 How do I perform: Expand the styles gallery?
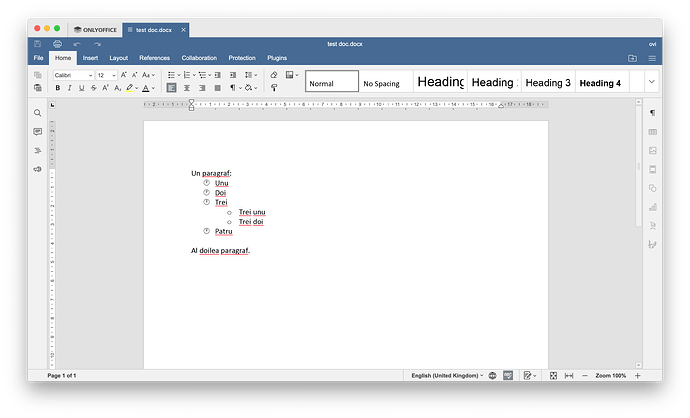pyautogui.click(x=652, y=81)
